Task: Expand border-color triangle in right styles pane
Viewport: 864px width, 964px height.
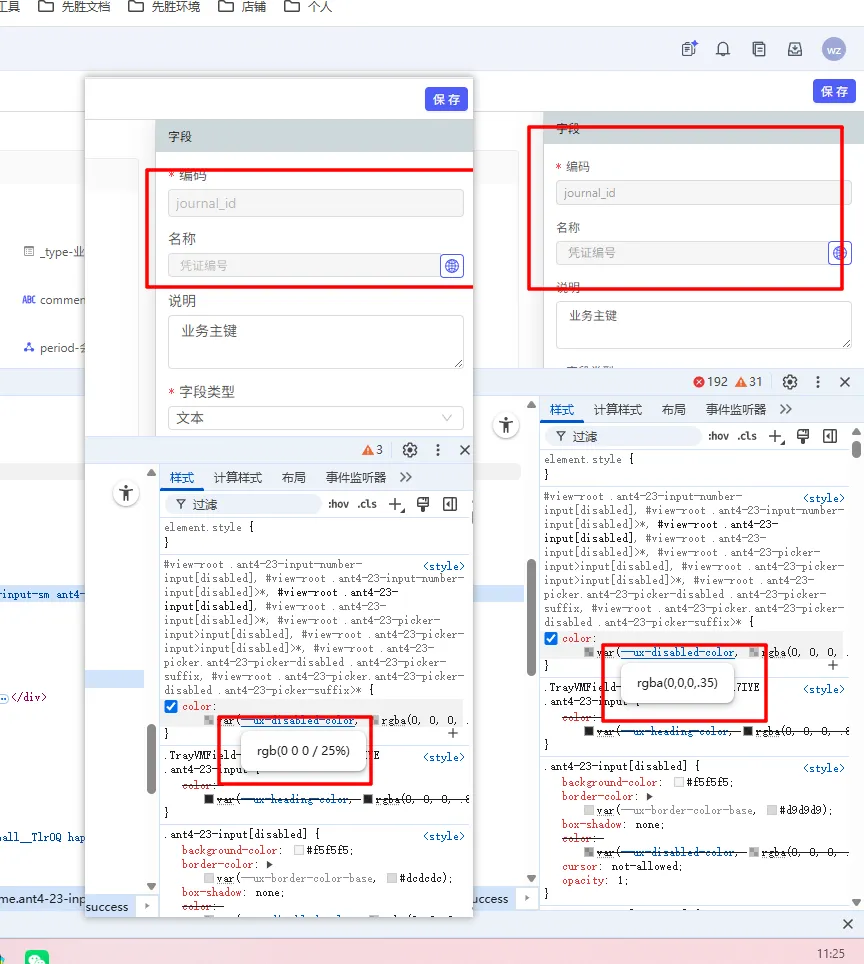Action: [650, 797]
